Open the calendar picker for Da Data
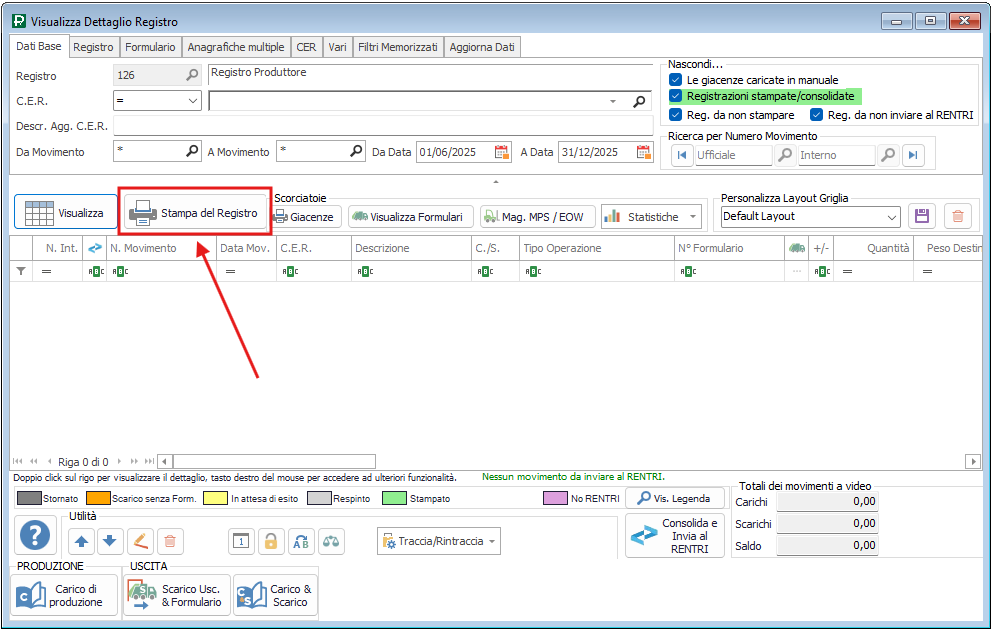 coord(502,152)
